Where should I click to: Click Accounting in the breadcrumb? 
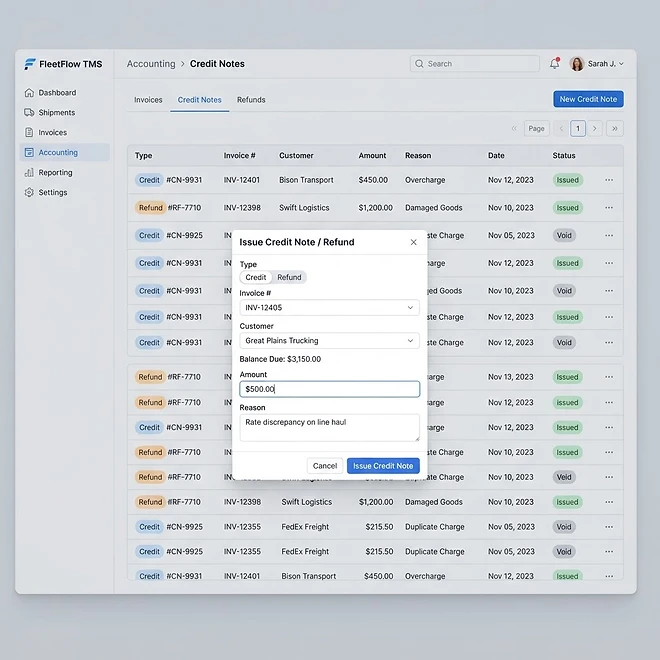coord(151,64)
